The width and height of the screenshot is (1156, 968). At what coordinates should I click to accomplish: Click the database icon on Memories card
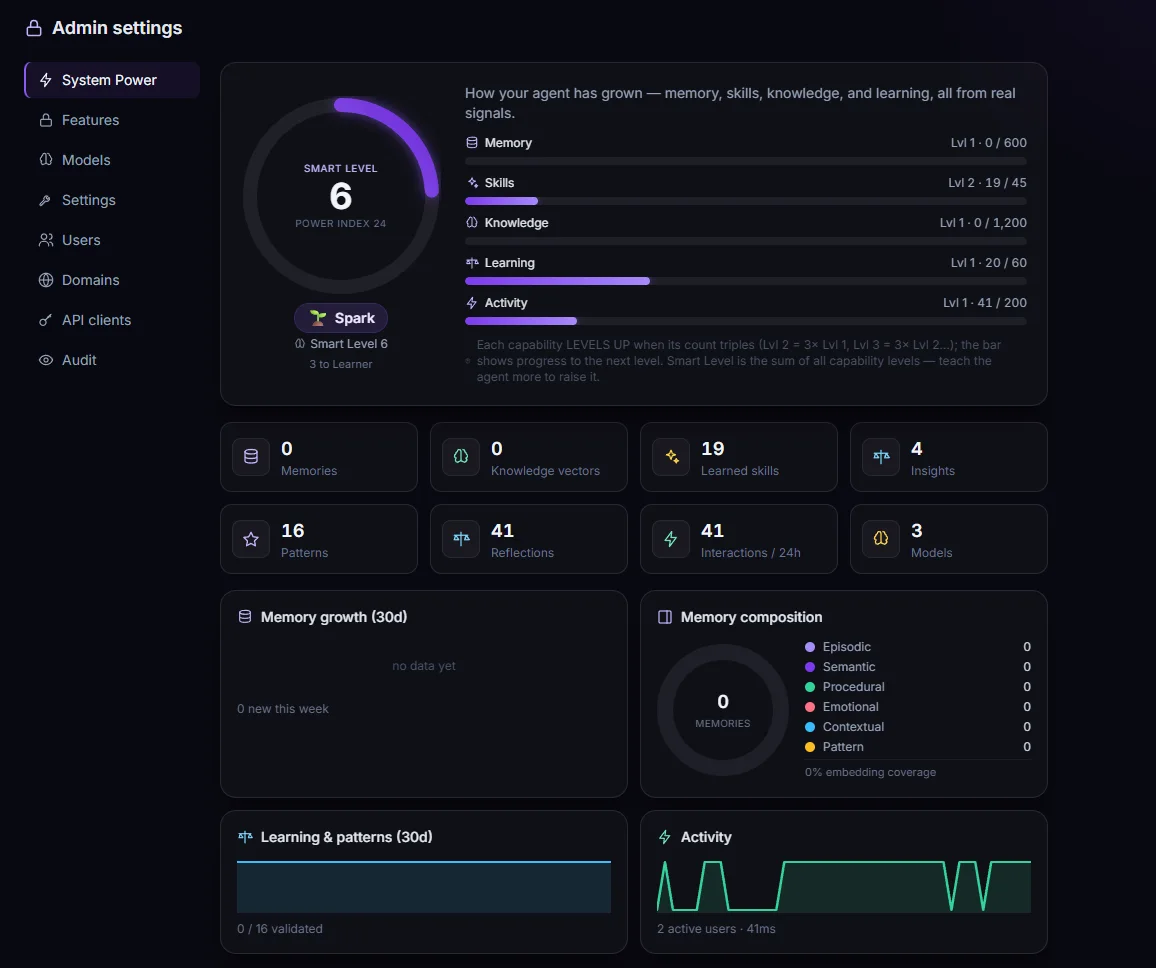pos(251,456)
